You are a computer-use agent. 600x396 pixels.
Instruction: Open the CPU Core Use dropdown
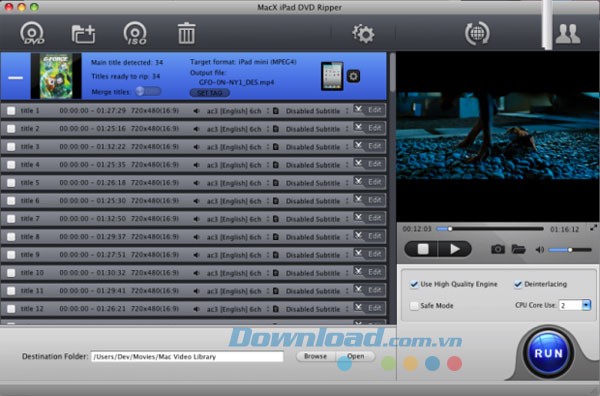point(586,305)
